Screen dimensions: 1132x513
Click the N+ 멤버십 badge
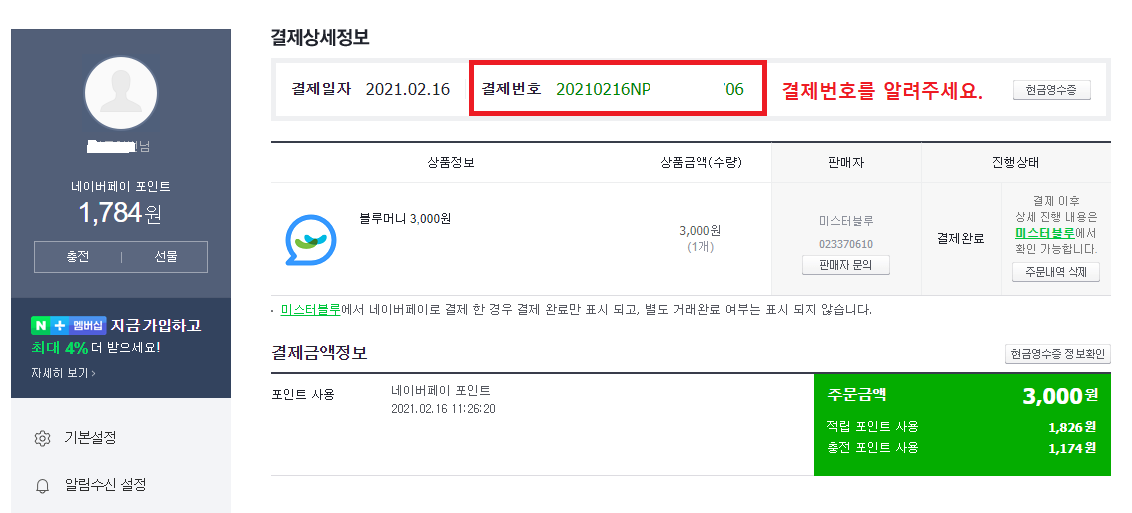(69, 325)
